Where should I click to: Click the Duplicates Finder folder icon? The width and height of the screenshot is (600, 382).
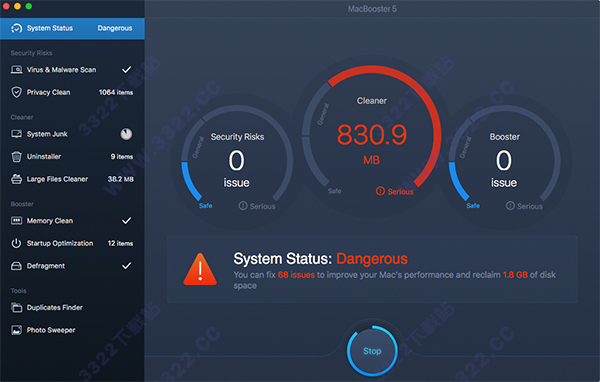tap(16, 307)
